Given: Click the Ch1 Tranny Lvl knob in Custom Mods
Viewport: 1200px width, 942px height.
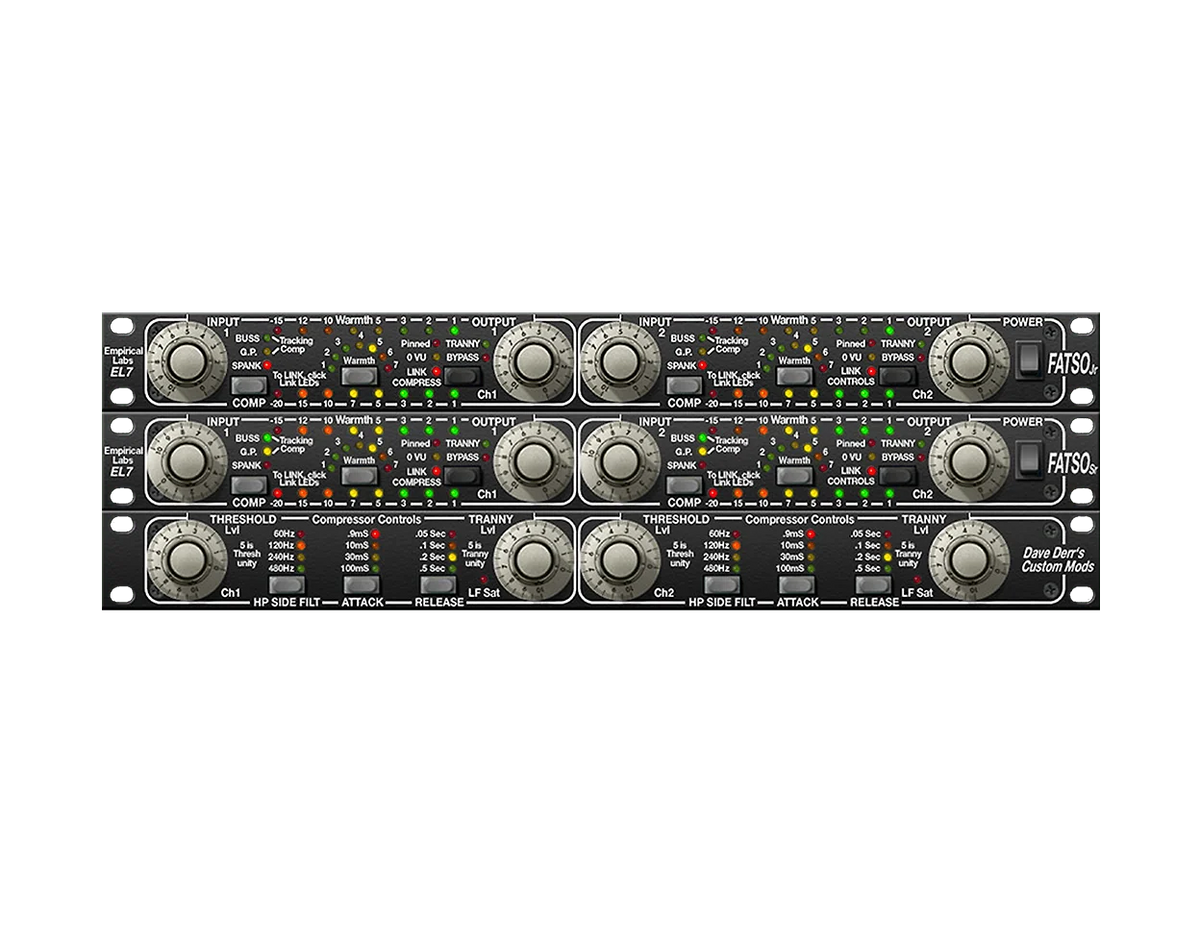Looking at the screenshot, I should point(533,560).
